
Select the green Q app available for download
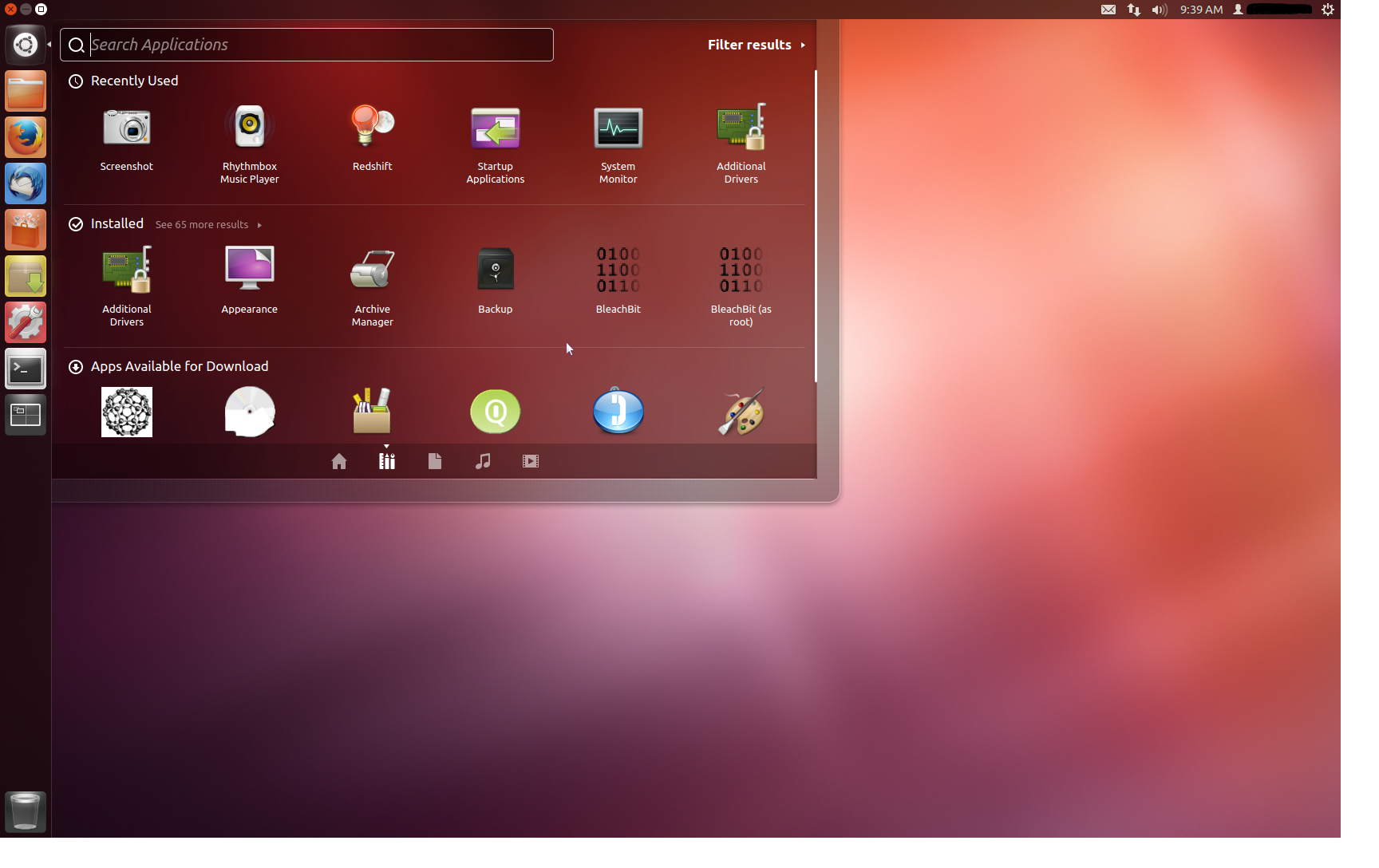click(x=495, y=412)
